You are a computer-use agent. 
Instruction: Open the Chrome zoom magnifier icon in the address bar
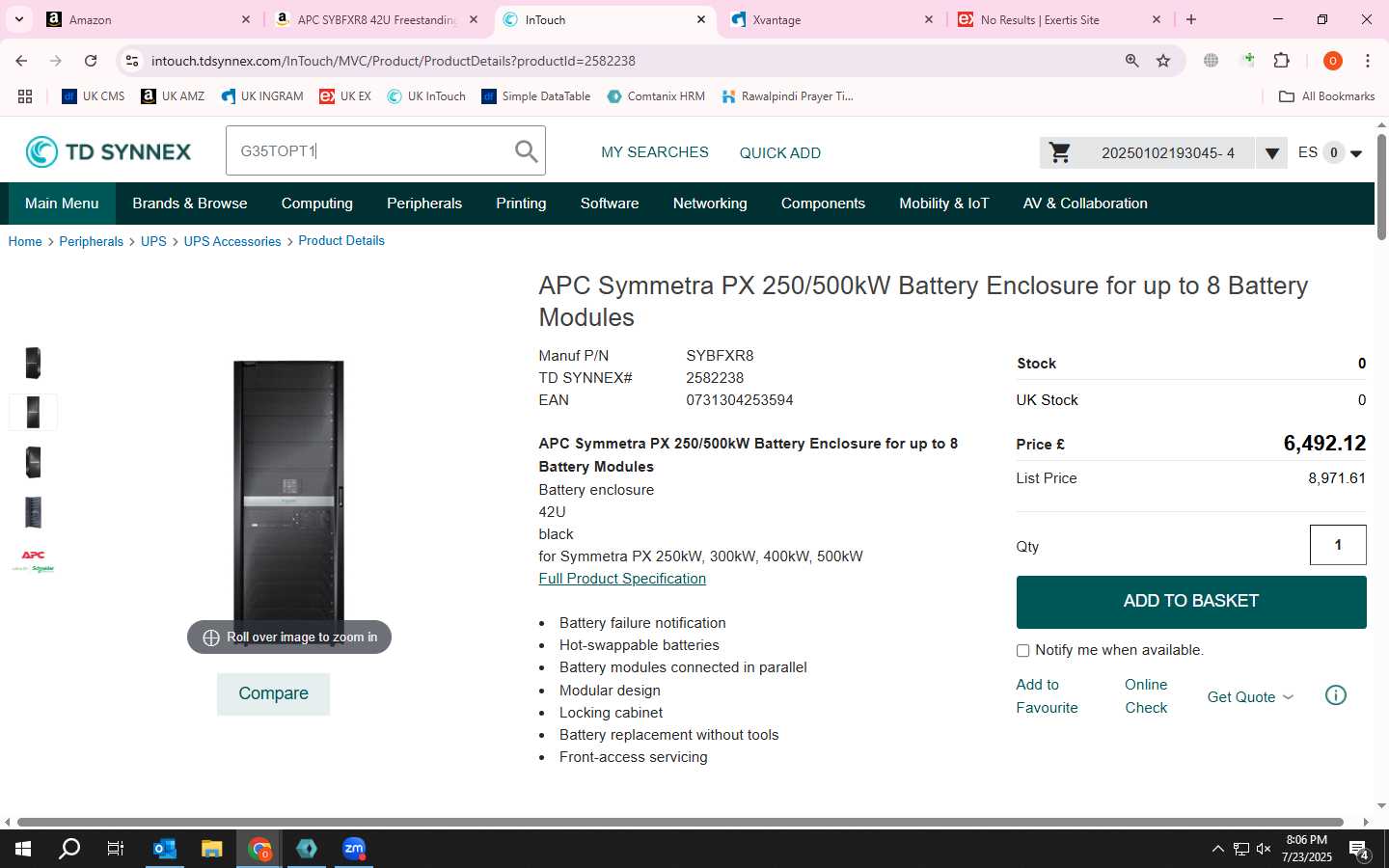(1132, 61)
